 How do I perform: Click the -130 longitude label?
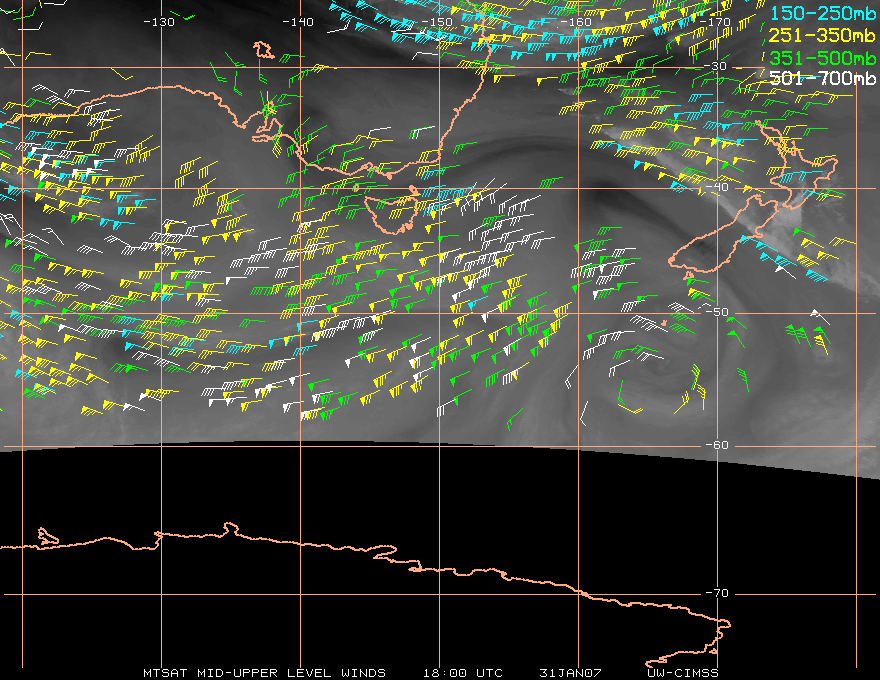point(159,22)
